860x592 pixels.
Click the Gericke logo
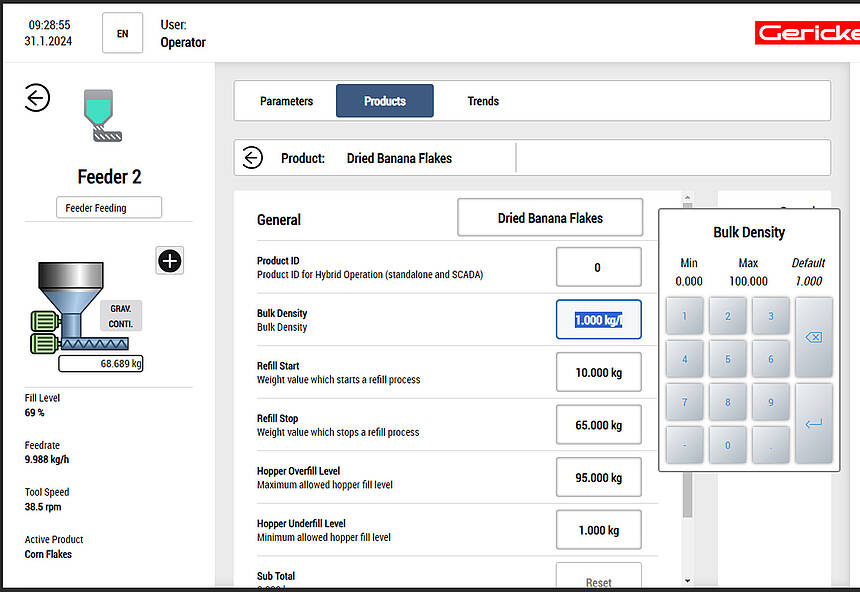click(x=806, y=33)
